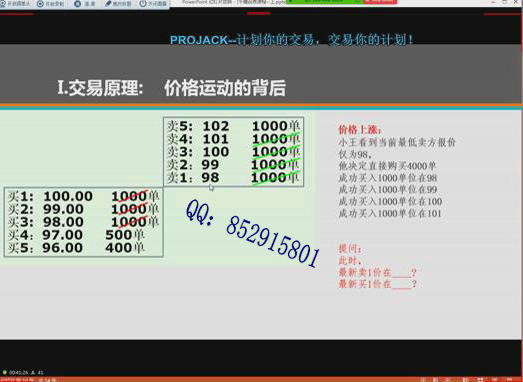This screenshot has width=523, height=382.
Task: Click the 卖1 98 sell order row
Action: tap(233, 178)
